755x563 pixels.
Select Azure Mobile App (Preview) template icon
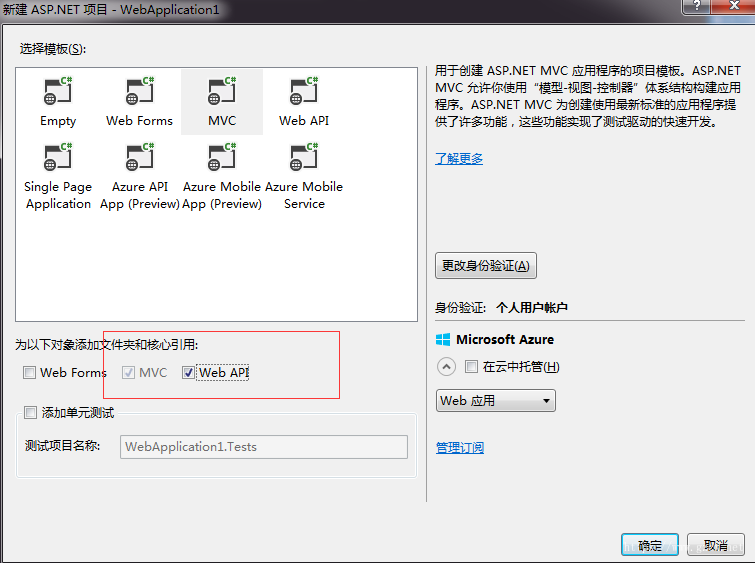coord(222,157)
